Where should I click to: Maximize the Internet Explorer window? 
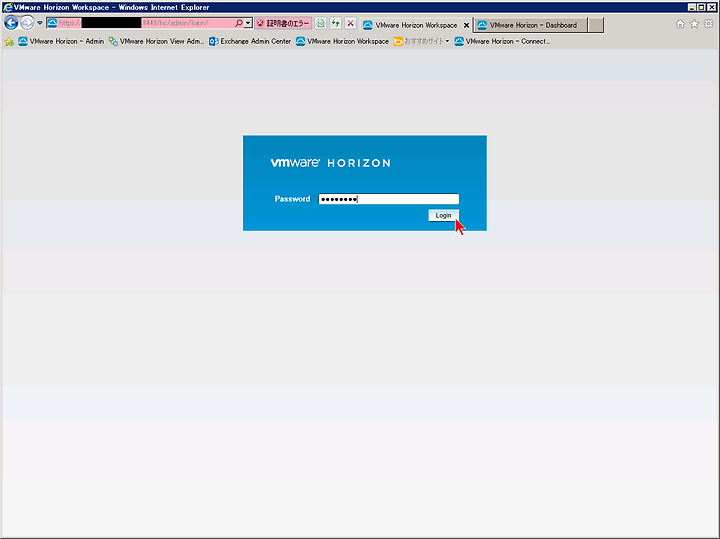tap(701, 7)
